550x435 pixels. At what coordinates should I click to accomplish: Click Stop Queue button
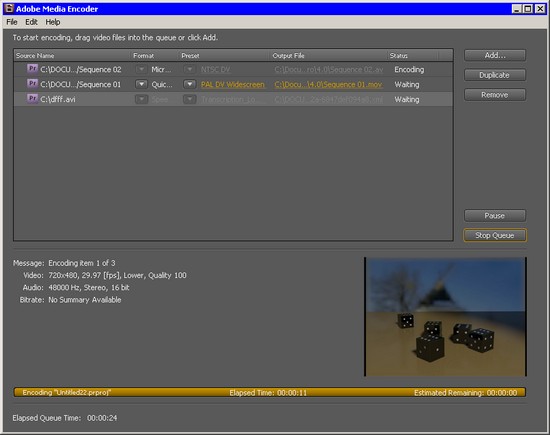tap(495, 235)
